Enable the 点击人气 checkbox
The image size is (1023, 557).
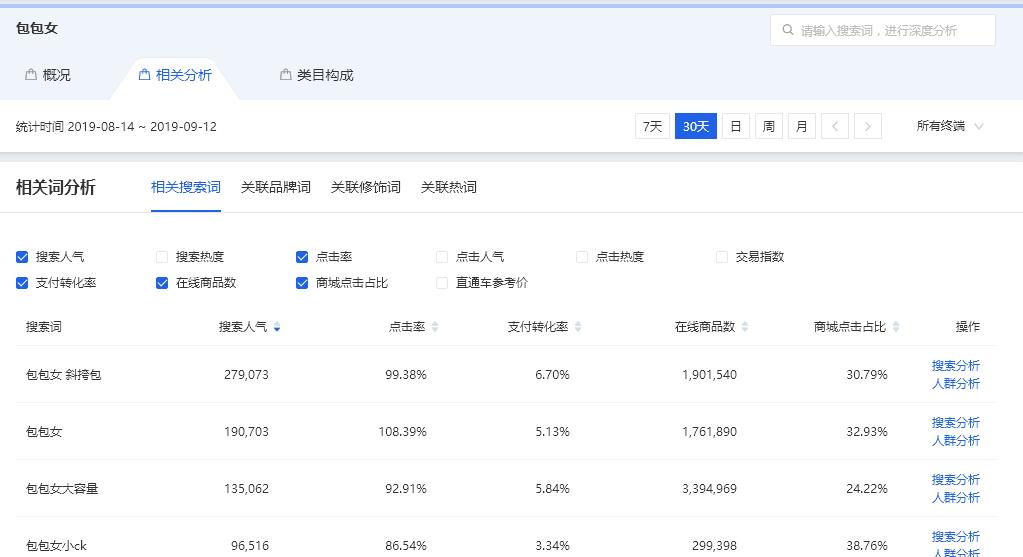point(442,257)
